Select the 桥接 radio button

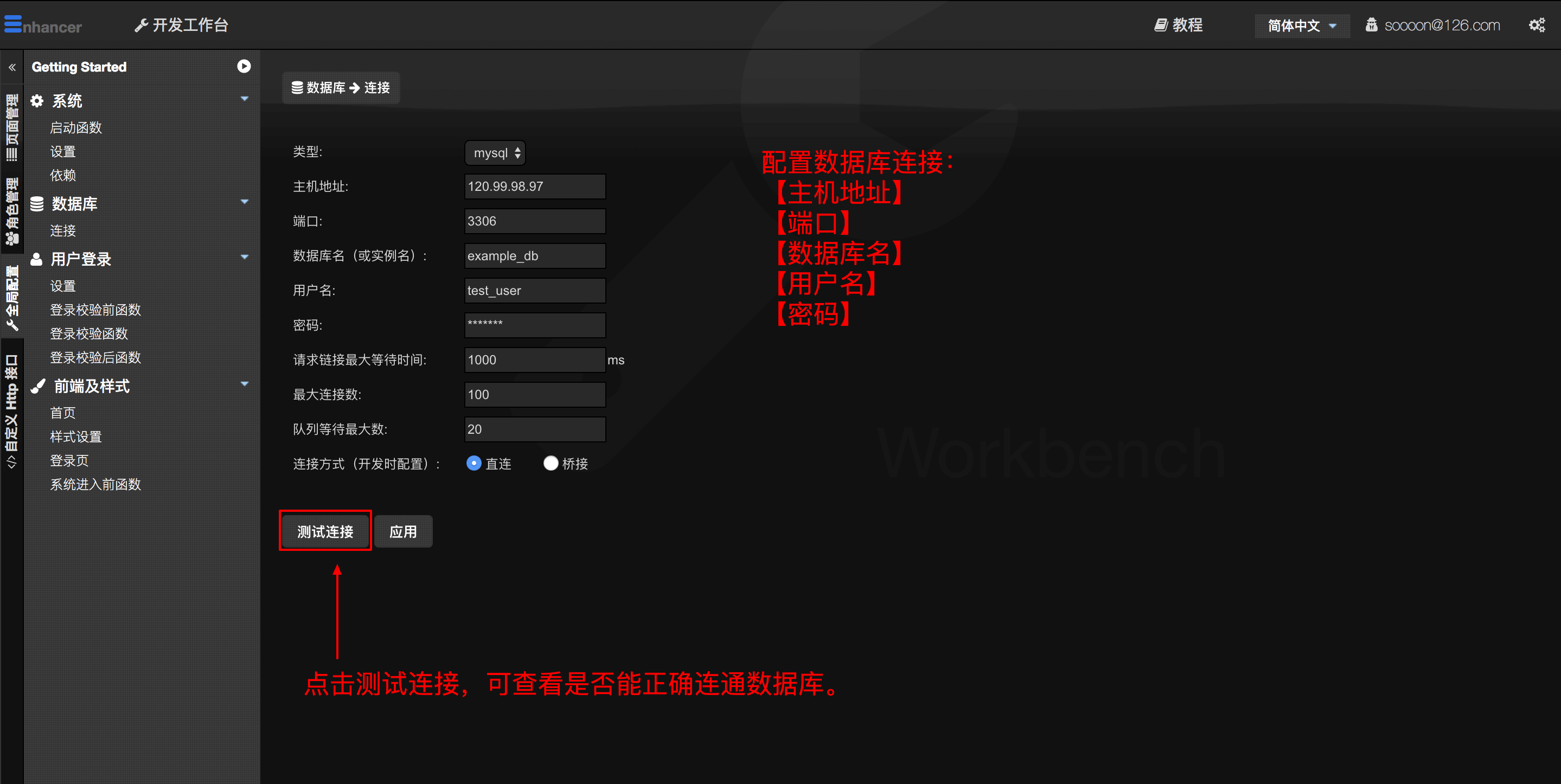coord(551,464)
